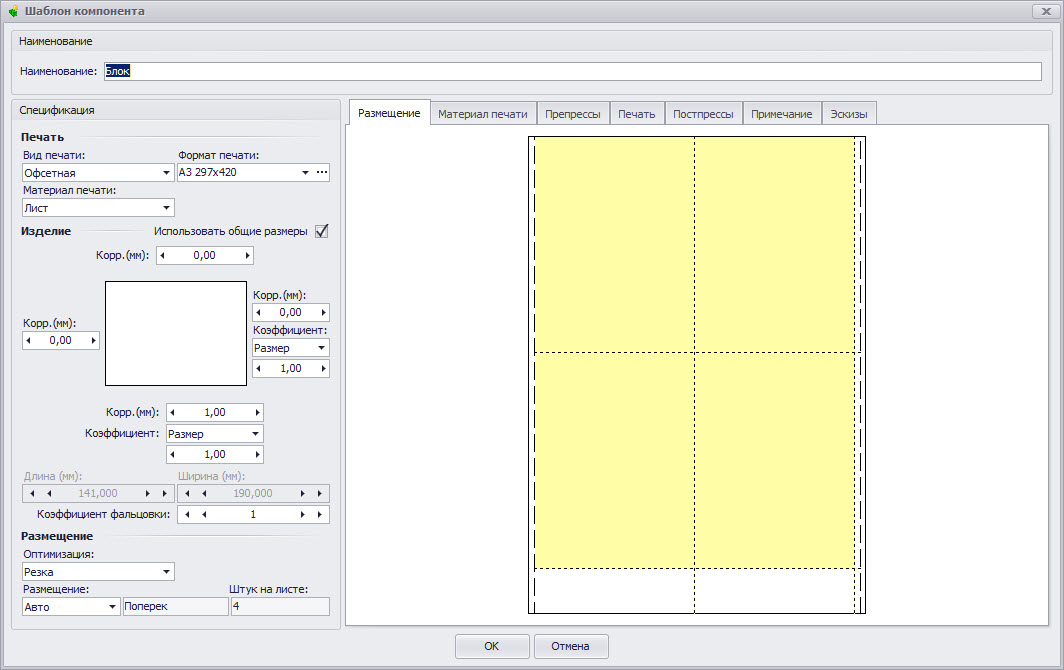This screenshot has height=670, width=1064.
Task: Open Коэффициент dropdown below the product preview
Action: click(x=214, y=434)
